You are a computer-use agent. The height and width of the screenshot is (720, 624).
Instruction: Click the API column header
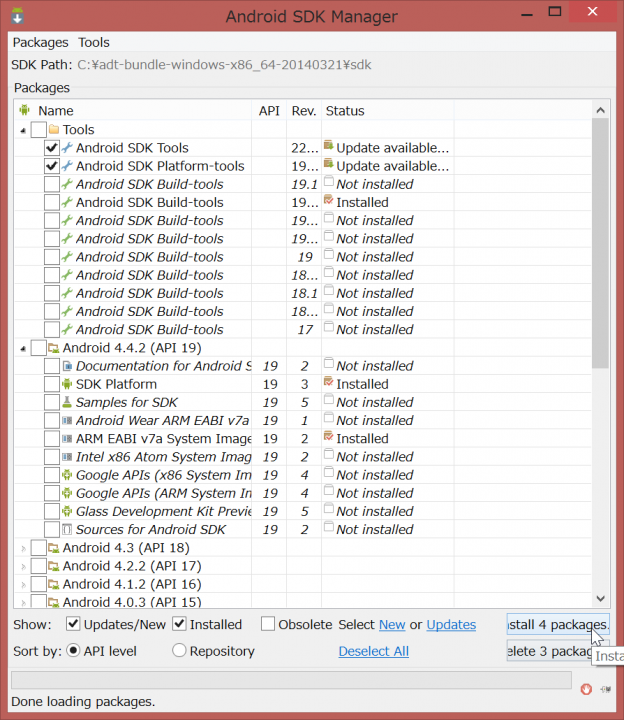click(269, 111)
